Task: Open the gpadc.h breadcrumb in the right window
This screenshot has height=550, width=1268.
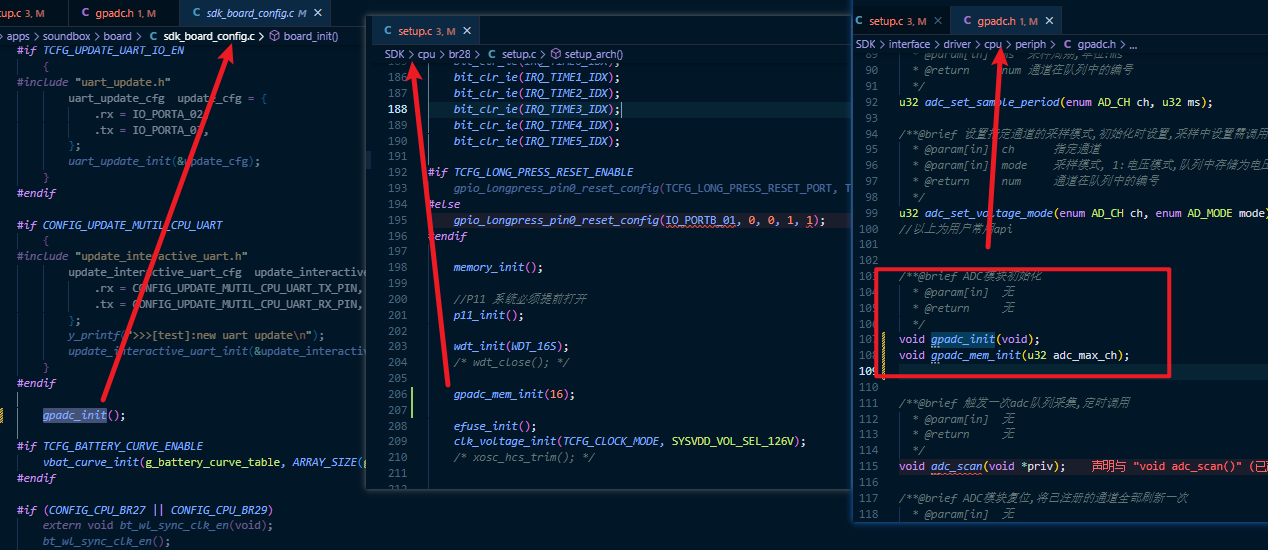Action: tap(1097, 44)
